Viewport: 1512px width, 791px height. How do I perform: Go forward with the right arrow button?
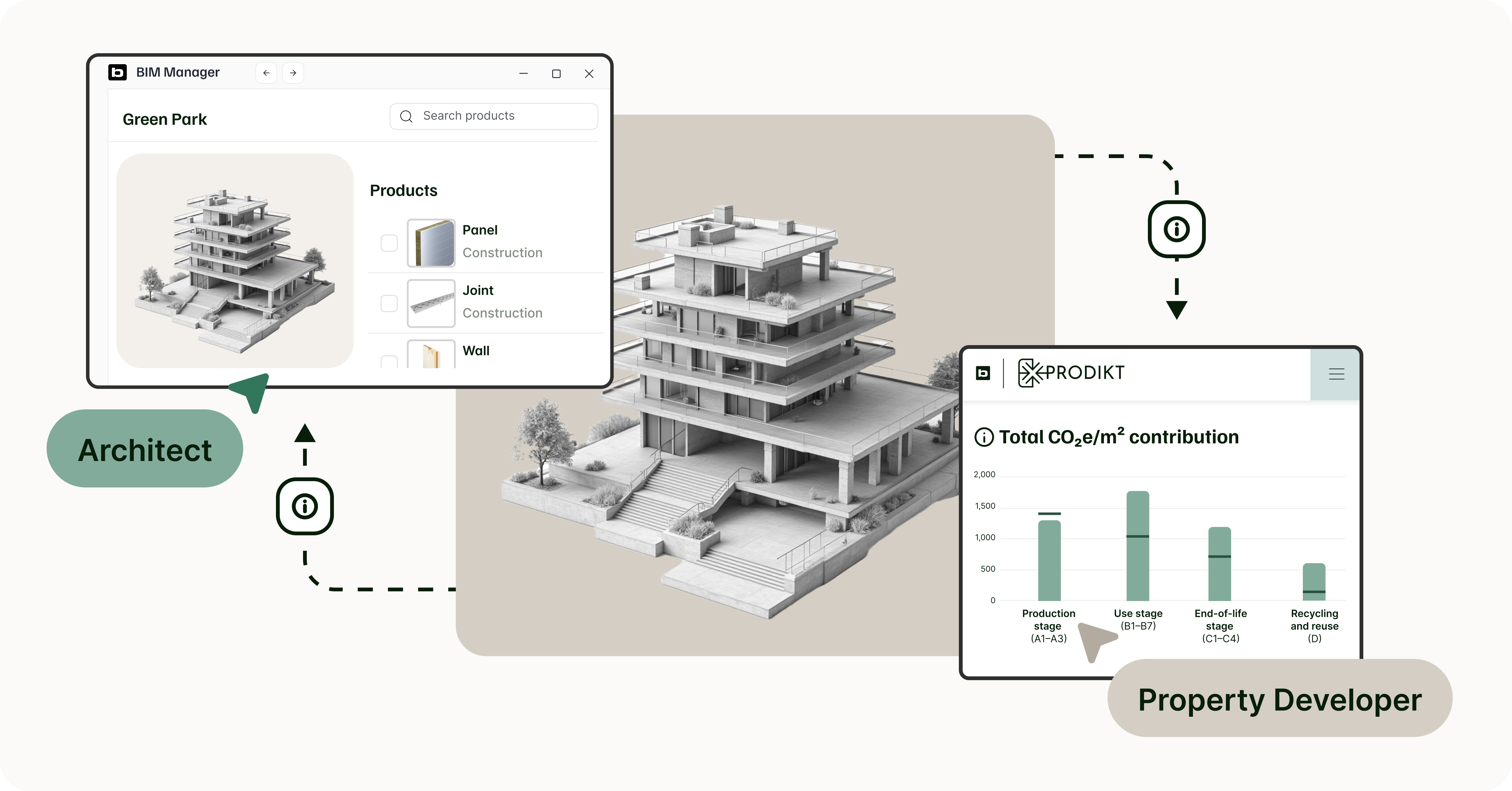click(x=293, y=73)
